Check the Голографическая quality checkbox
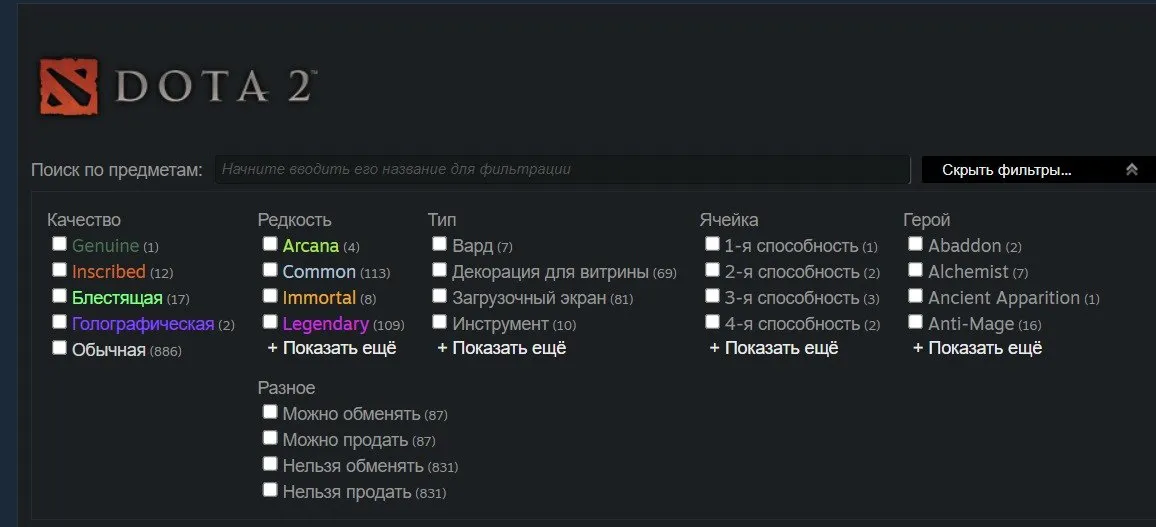Viewport: 1156px width, 527px height. point(59,322)
